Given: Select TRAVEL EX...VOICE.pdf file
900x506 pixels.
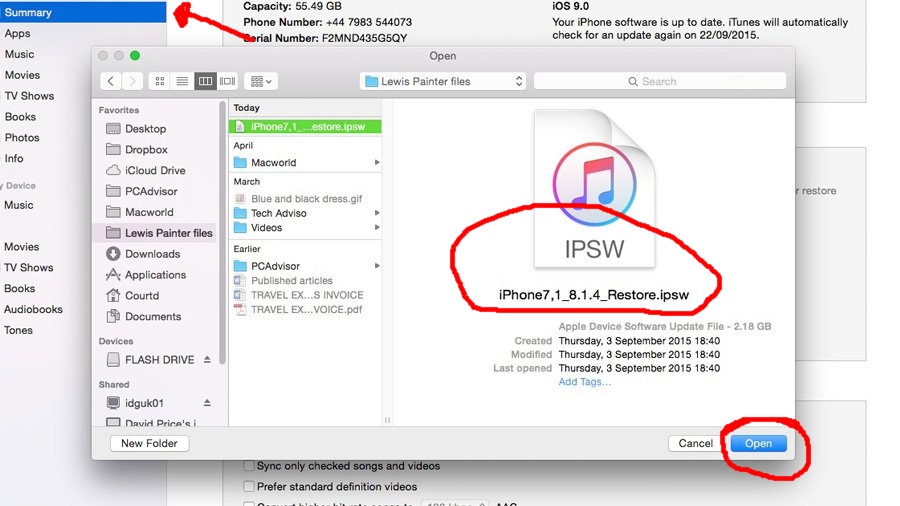Looking at the screenshot, I should [x=305, y=309].
